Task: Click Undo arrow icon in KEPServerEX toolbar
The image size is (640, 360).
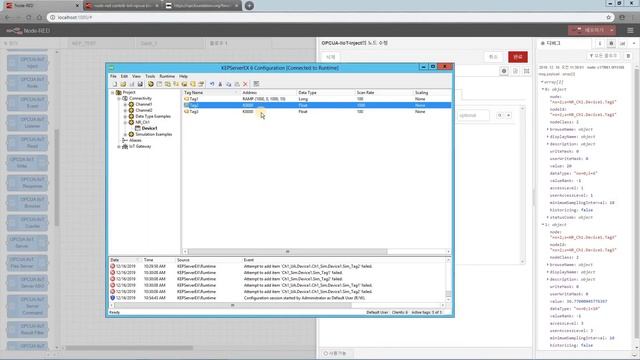Action: 212,84
